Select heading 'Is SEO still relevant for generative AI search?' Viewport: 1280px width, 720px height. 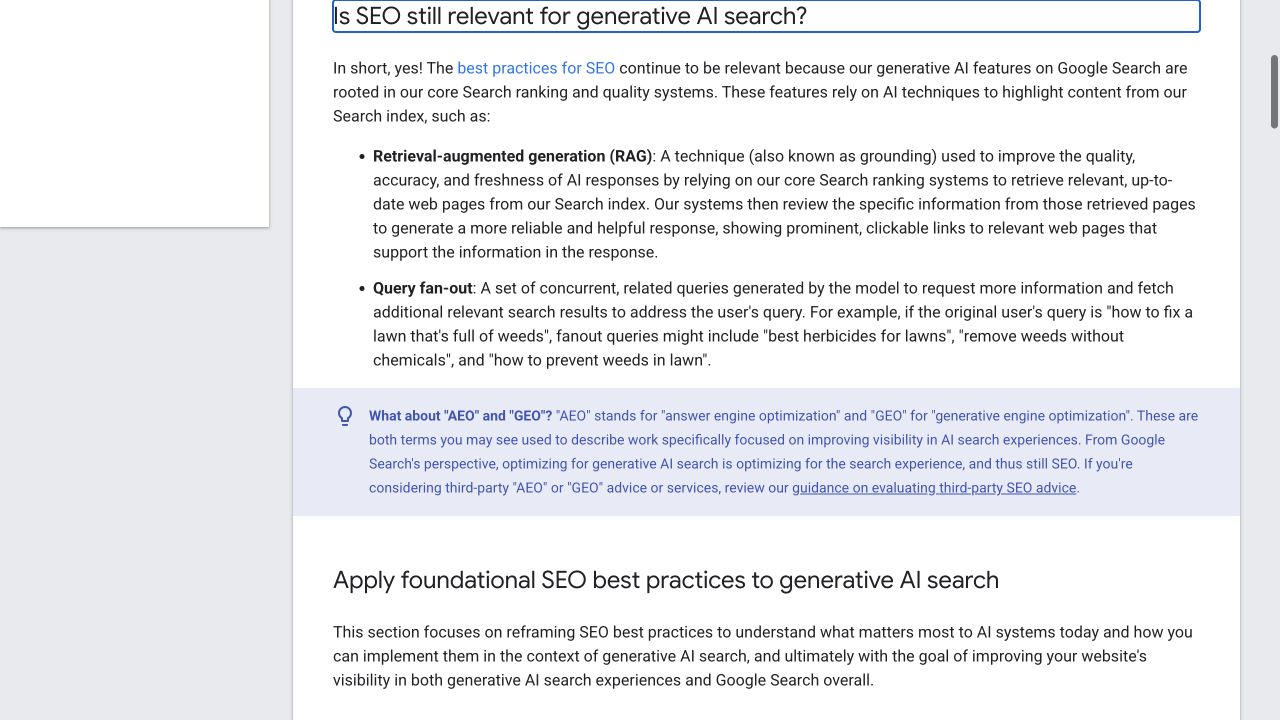[x=766, y=16]
